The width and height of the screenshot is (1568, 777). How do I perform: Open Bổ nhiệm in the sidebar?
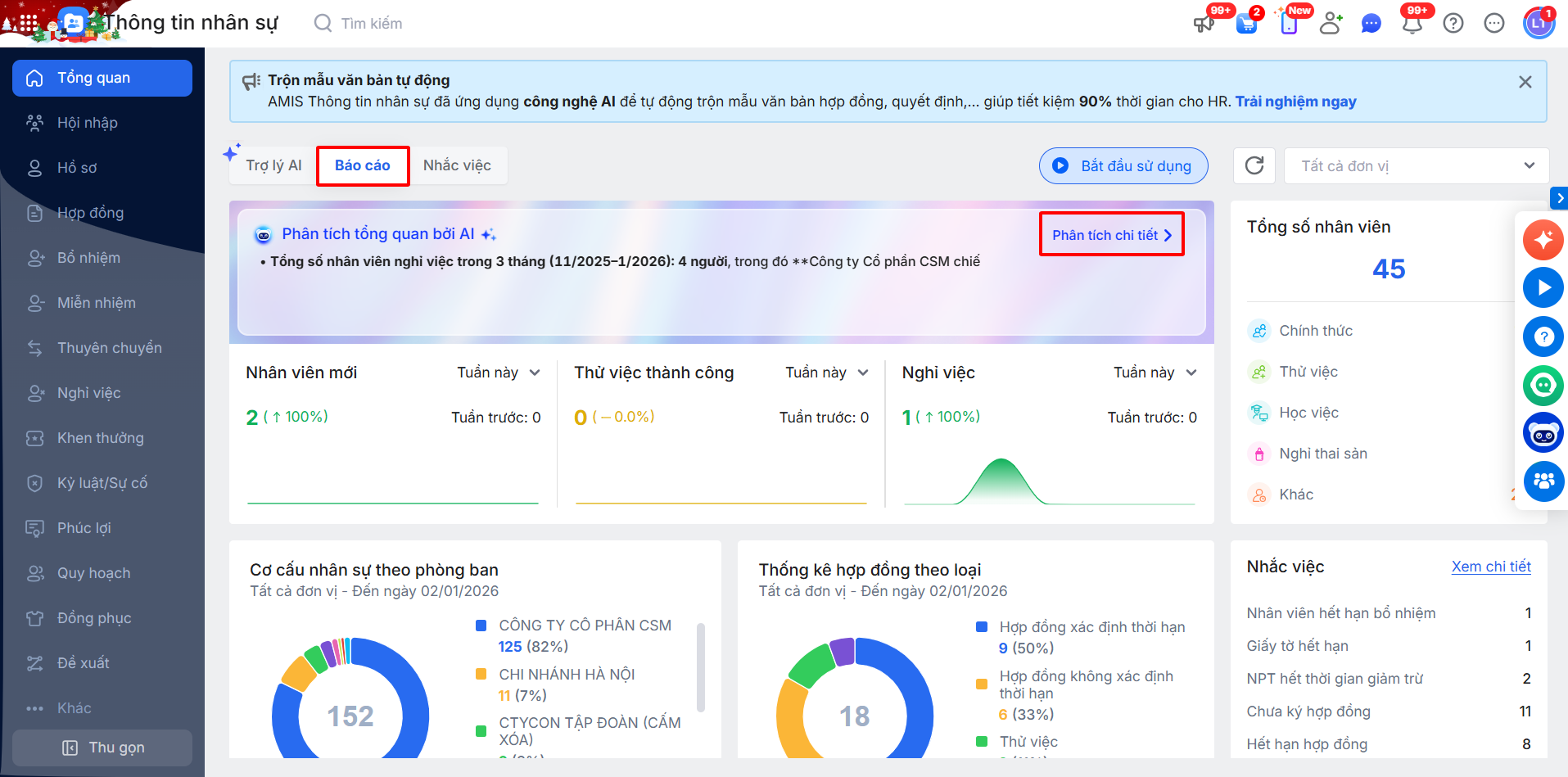pos(102,258)
